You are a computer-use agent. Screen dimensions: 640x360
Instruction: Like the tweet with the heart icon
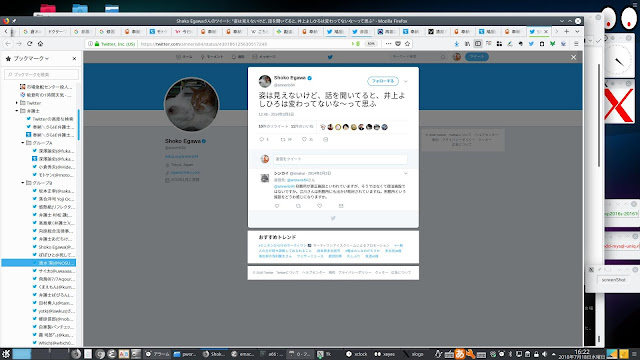[304, 140]
